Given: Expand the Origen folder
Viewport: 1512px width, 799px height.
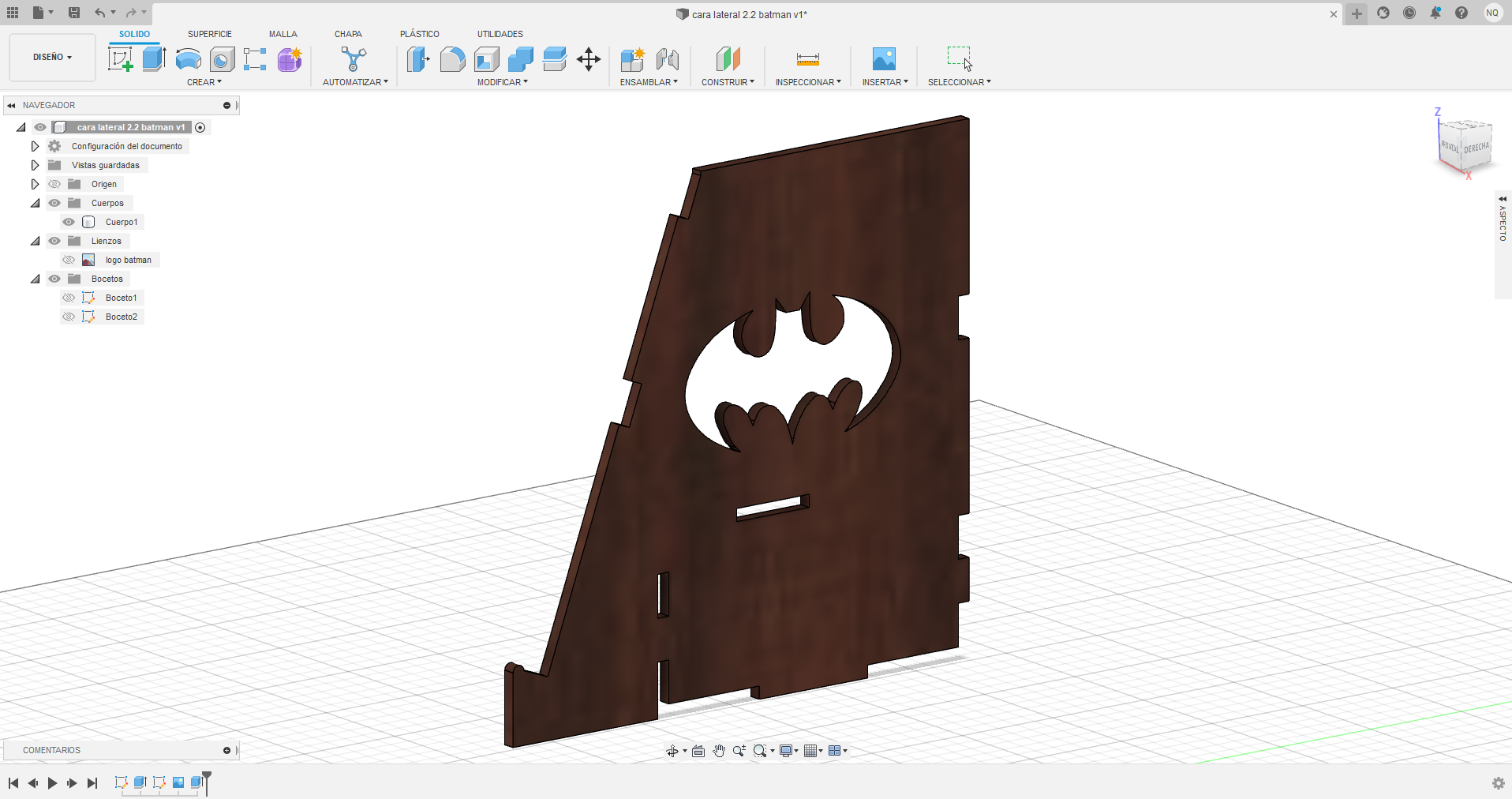Looking at the screenshot, I should coord(35,184).
